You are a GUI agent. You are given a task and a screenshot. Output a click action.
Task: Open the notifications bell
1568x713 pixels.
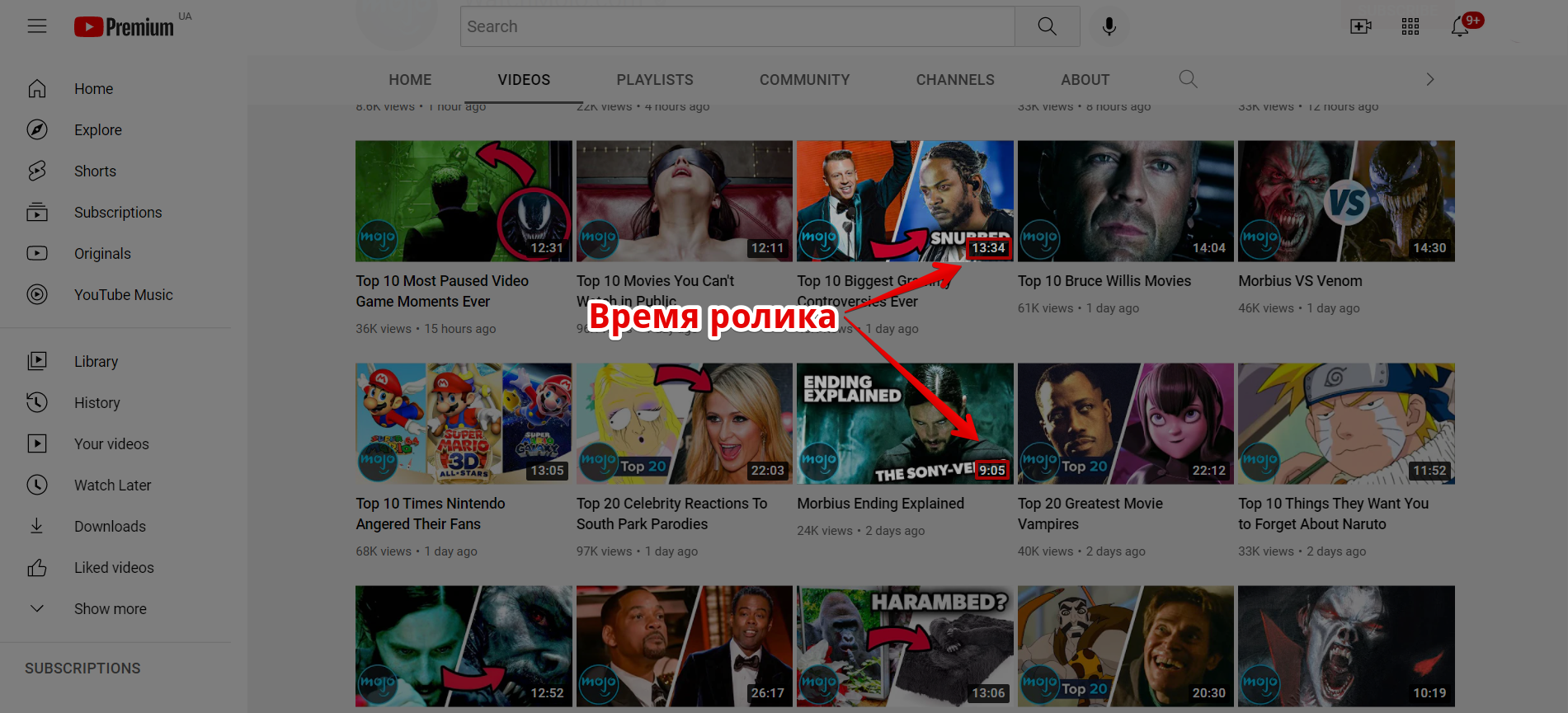coord(1460,26)
